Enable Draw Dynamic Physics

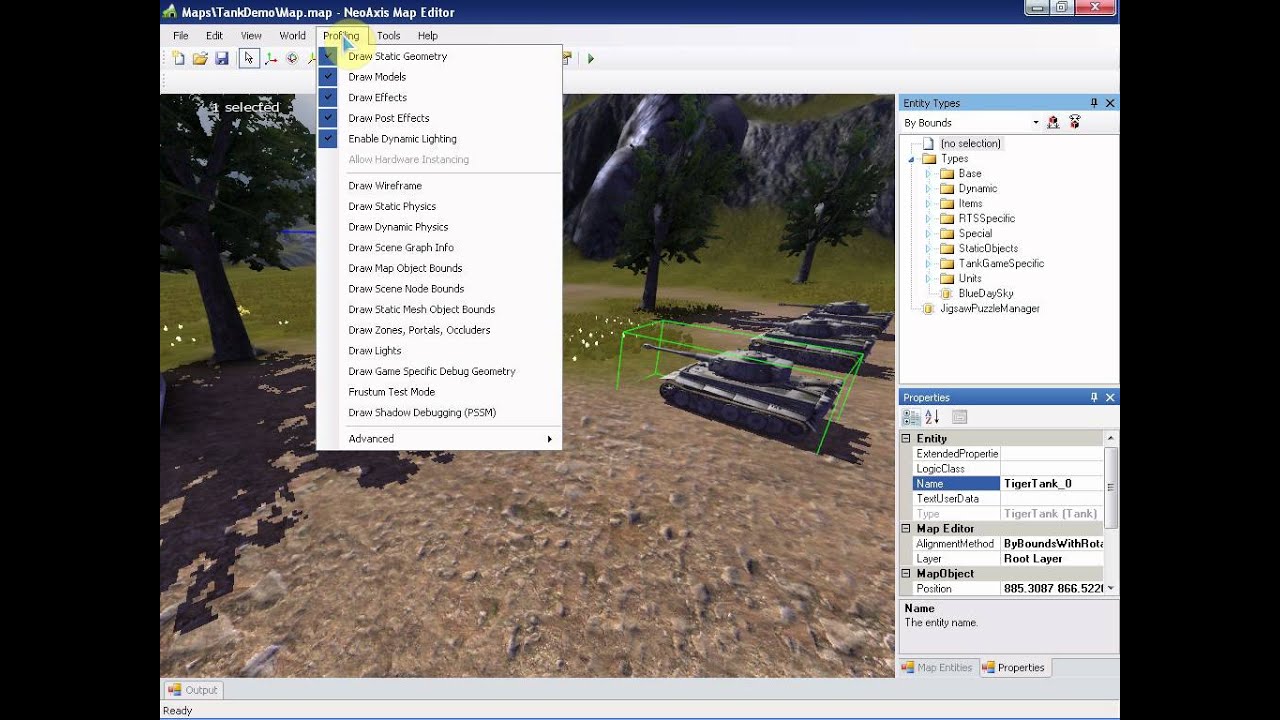click(x=439, y=227)
